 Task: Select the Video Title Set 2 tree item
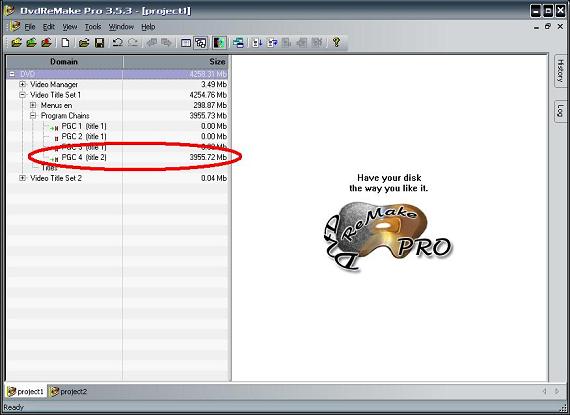coord(56,178)
